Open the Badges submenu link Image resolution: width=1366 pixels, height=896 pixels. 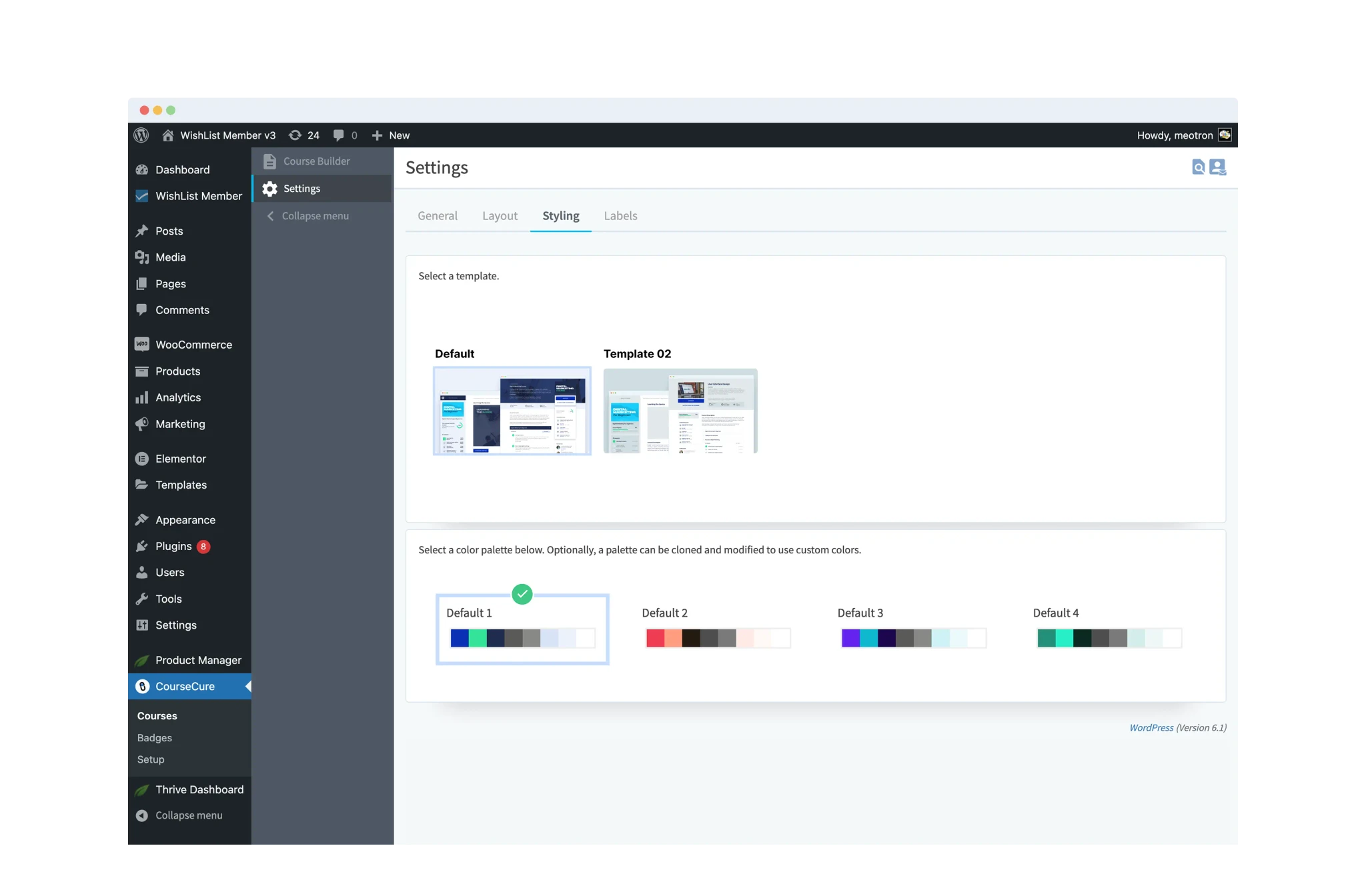[x=155, y=738]
